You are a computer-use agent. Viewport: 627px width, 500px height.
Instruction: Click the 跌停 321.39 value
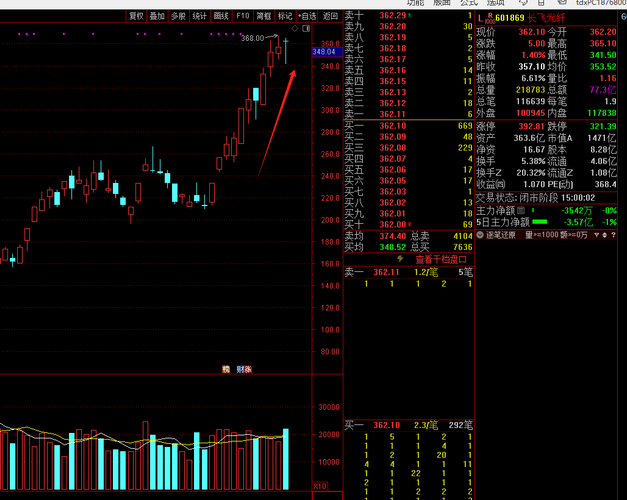603,127
